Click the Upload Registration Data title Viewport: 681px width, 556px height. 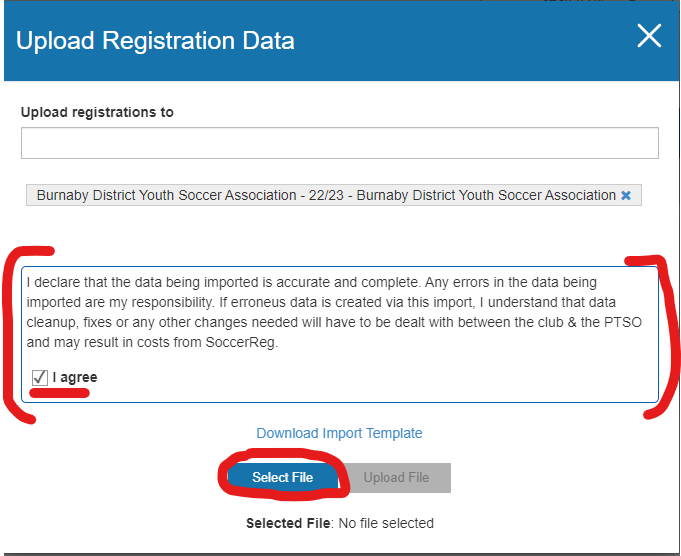tap(155, 41)
